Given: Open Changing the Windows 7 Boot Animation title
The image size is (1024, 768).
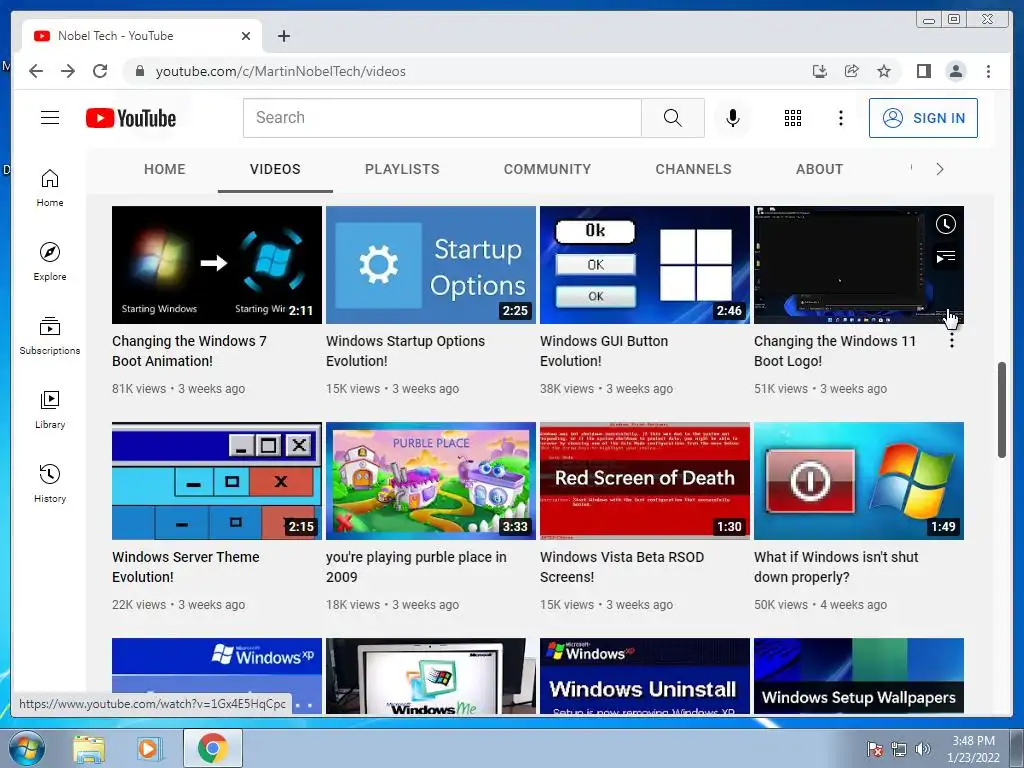Looking at the screenshot, I should pos(189,351).
